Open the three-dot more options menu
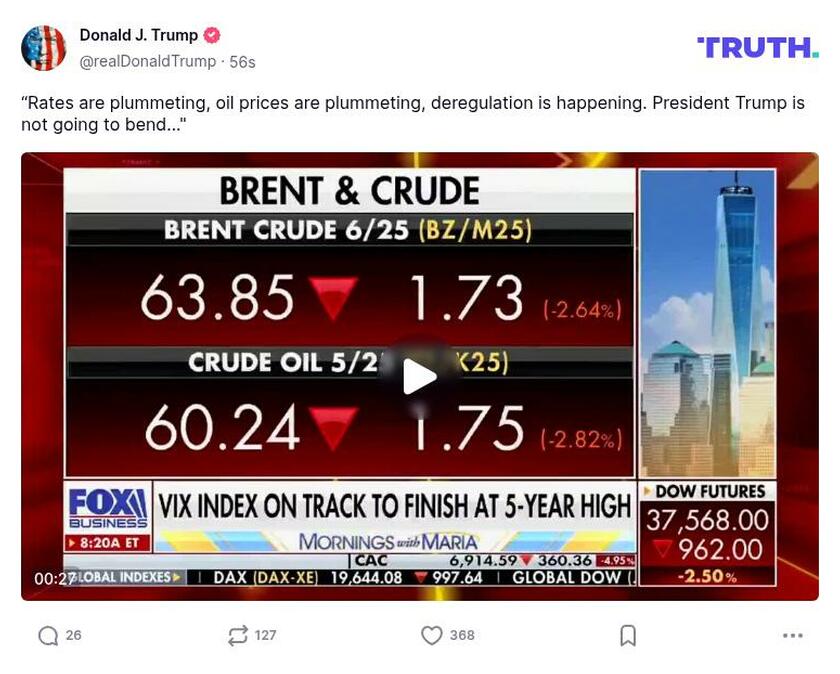This screenshot has height=674, width=840. [x=792, y=635]
